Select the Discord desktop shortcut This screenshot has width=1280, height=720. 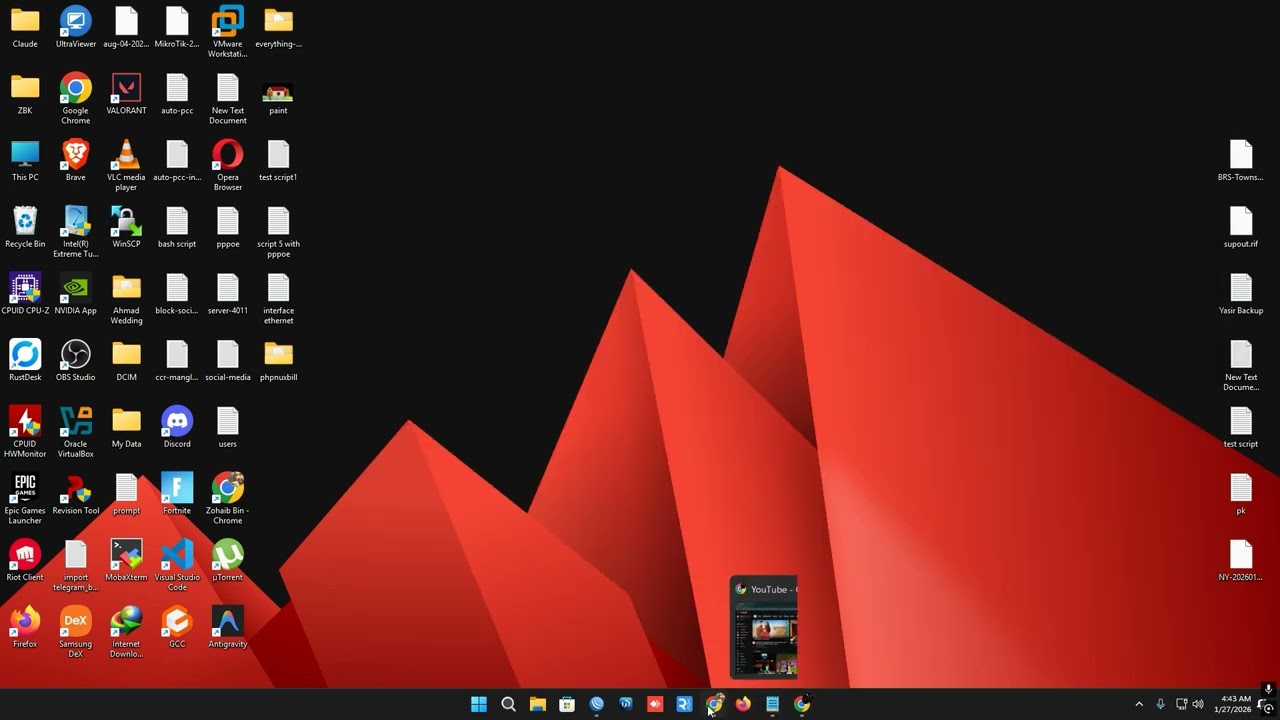click(x=177, y=428)
